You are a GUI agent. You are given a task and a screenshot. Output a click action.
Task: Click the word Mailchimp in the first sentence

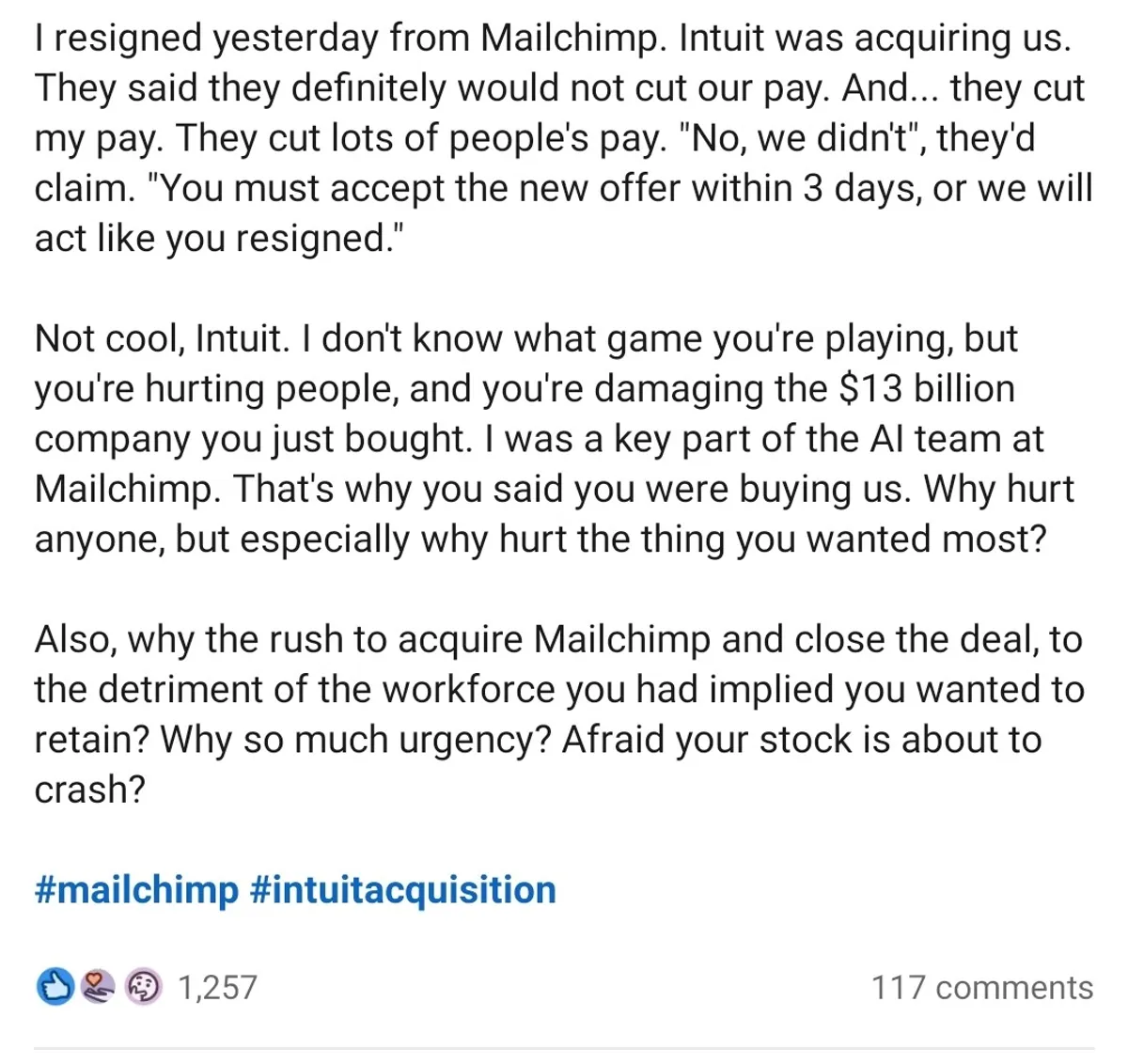tap(572, 38)
